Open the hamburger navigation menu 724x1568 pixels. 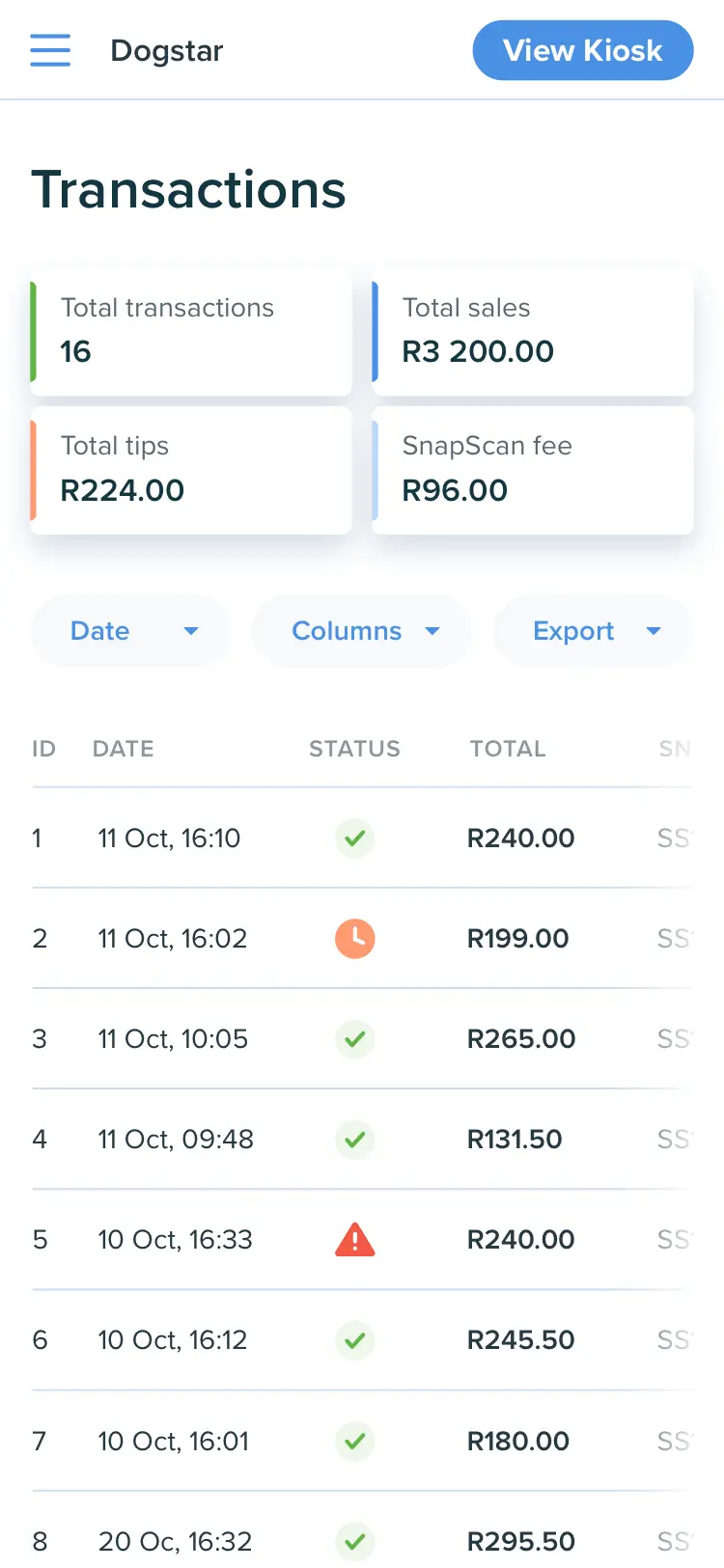(50, 50)
